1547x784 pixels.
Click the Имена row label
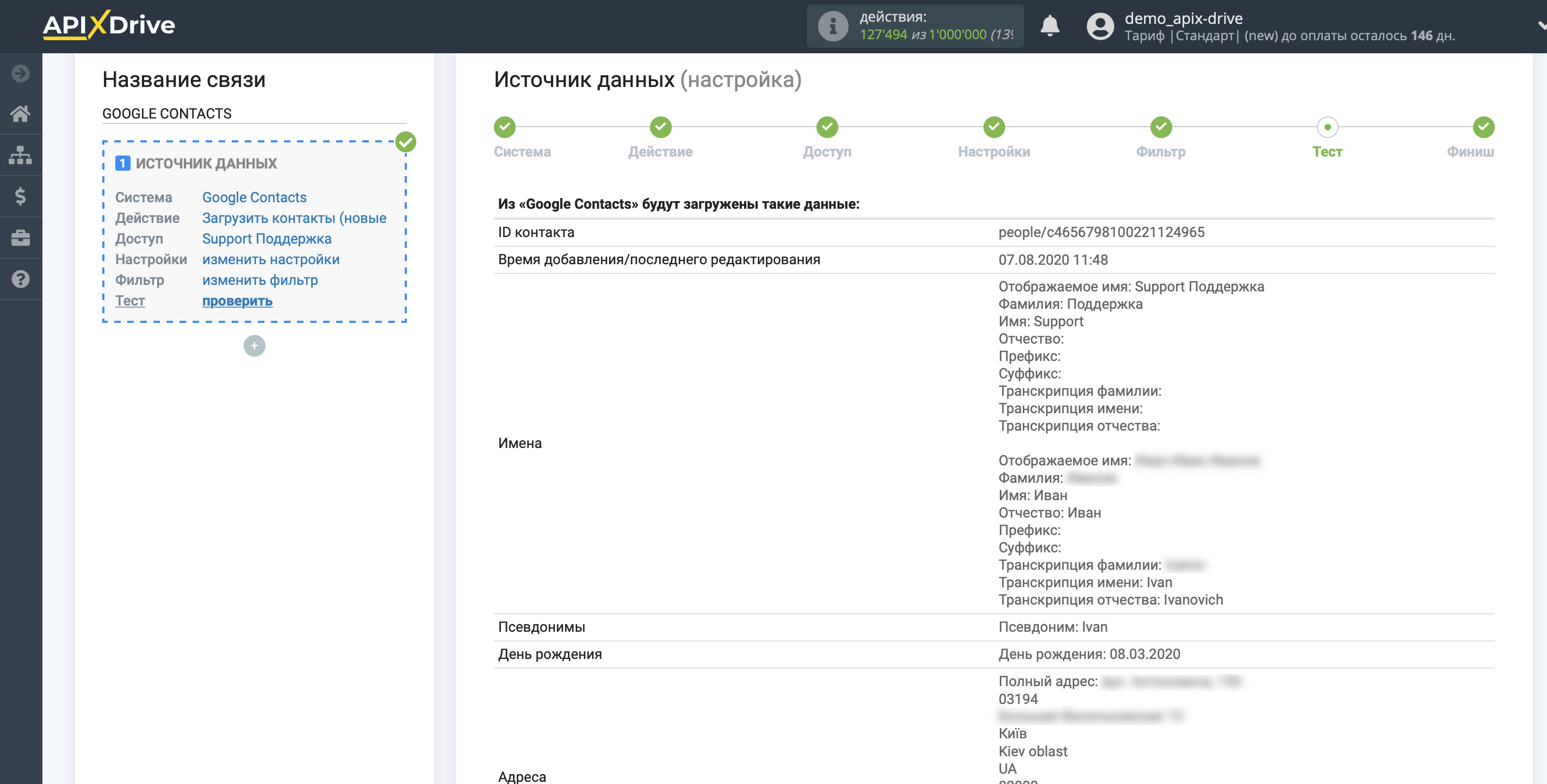pos(519,443)
